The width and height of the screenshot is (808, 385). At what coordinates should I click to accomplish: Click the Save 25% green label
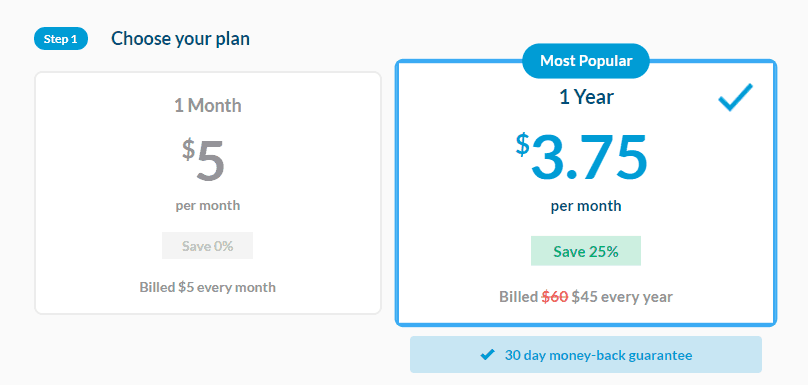coord(586,252)
